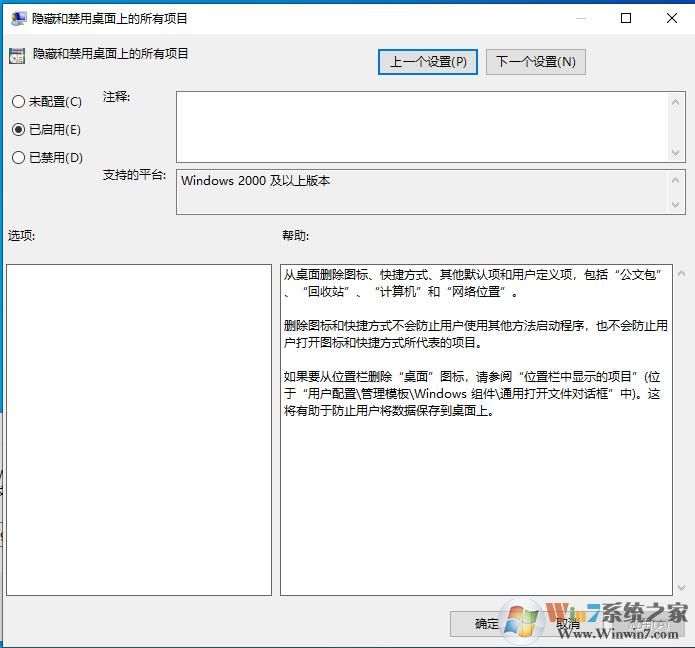Click the policy setting icon beside the heading
695x648 pixels.
(17, 56)
